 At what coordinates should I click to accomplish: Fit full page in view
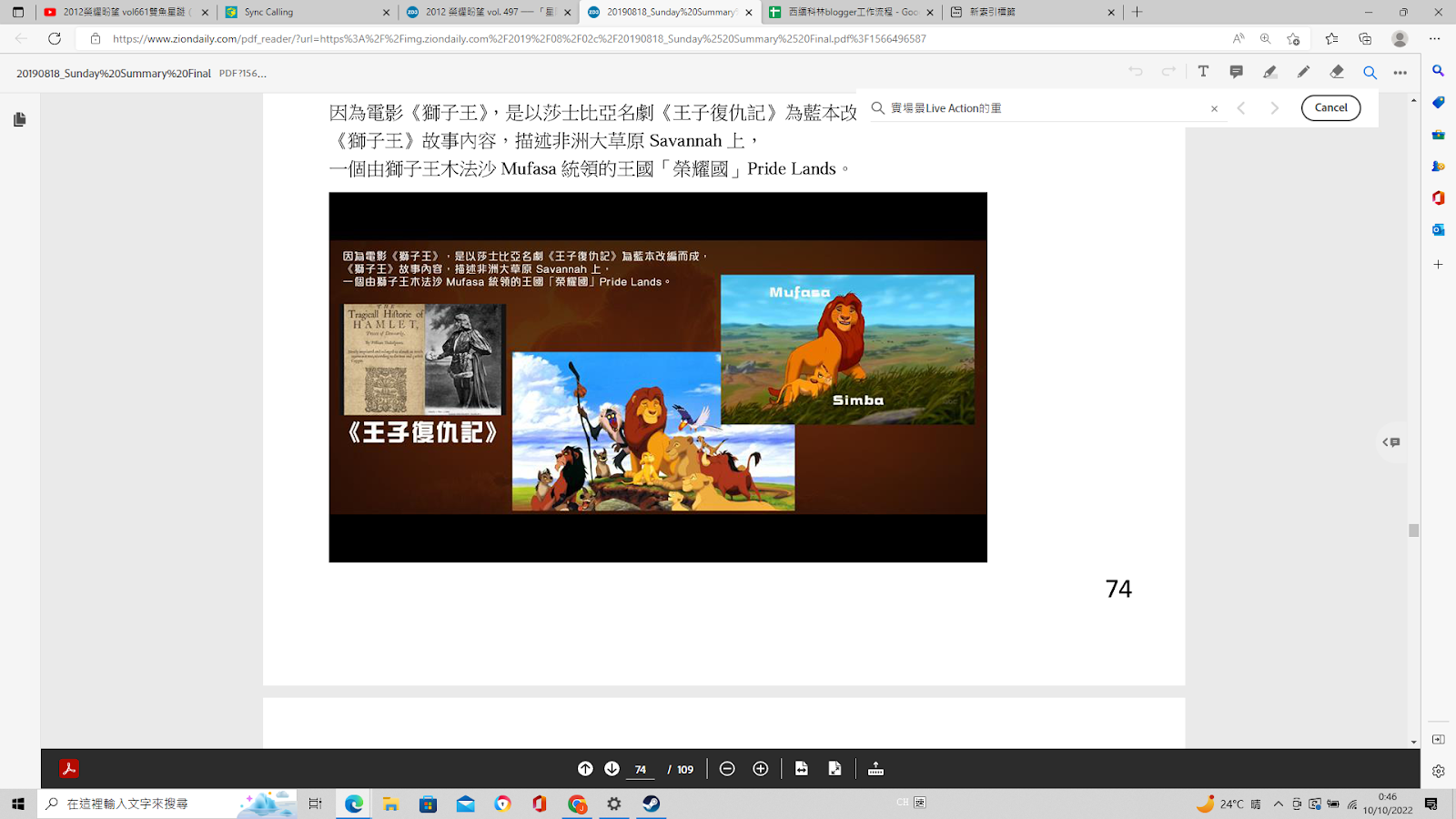click(x=834, y=769)
